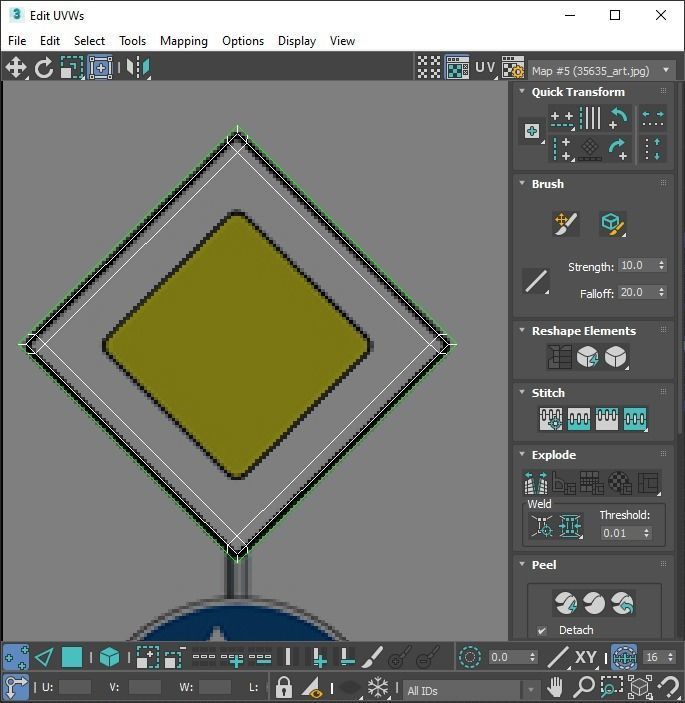Click Linear Align vertical bars icon
This screenshot has width=685, height=703.
pyautogui.click(x=590, y=118)
